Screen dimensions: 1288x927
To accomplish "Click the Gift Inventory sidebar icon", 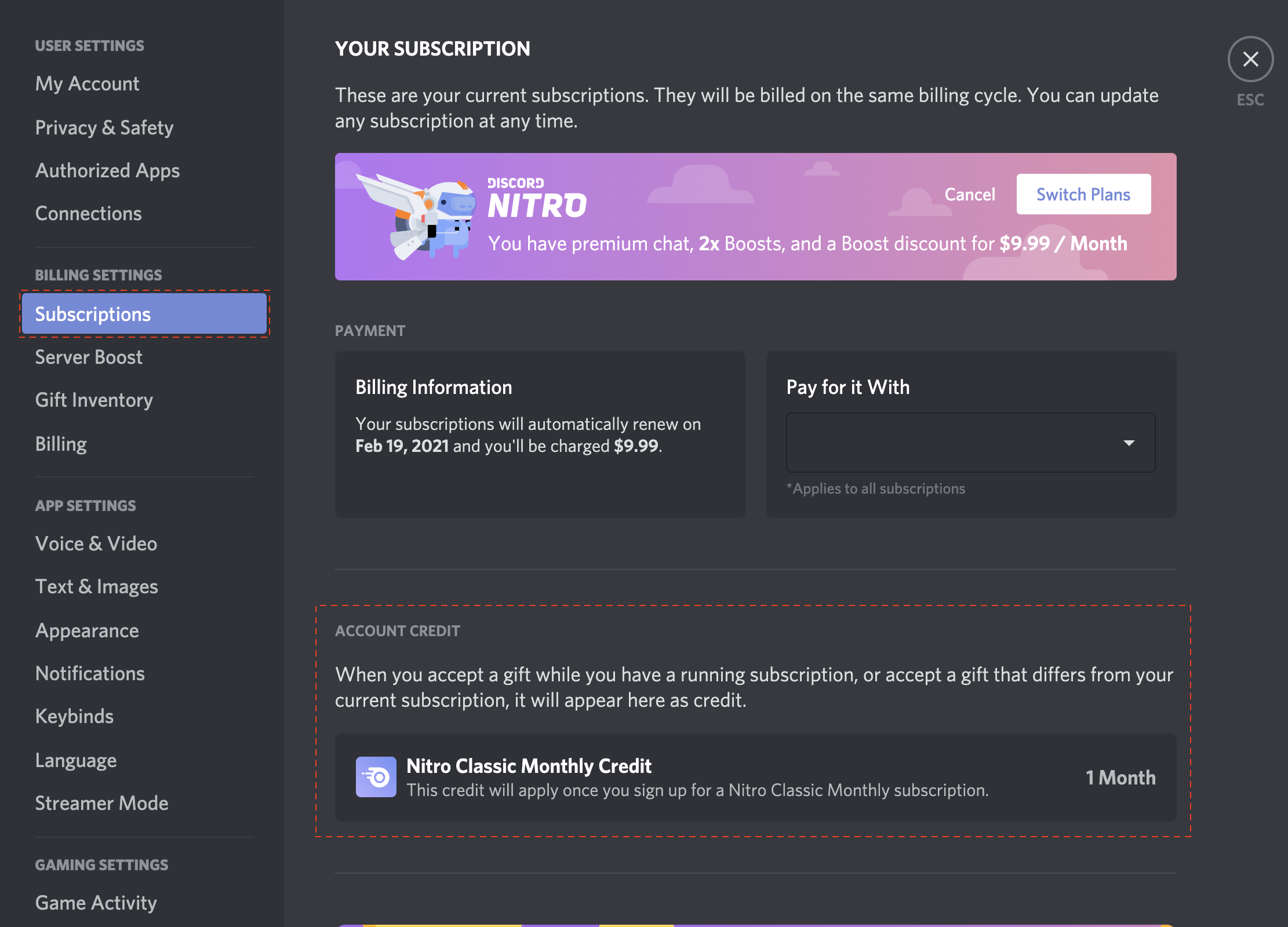I will (94, 400).
